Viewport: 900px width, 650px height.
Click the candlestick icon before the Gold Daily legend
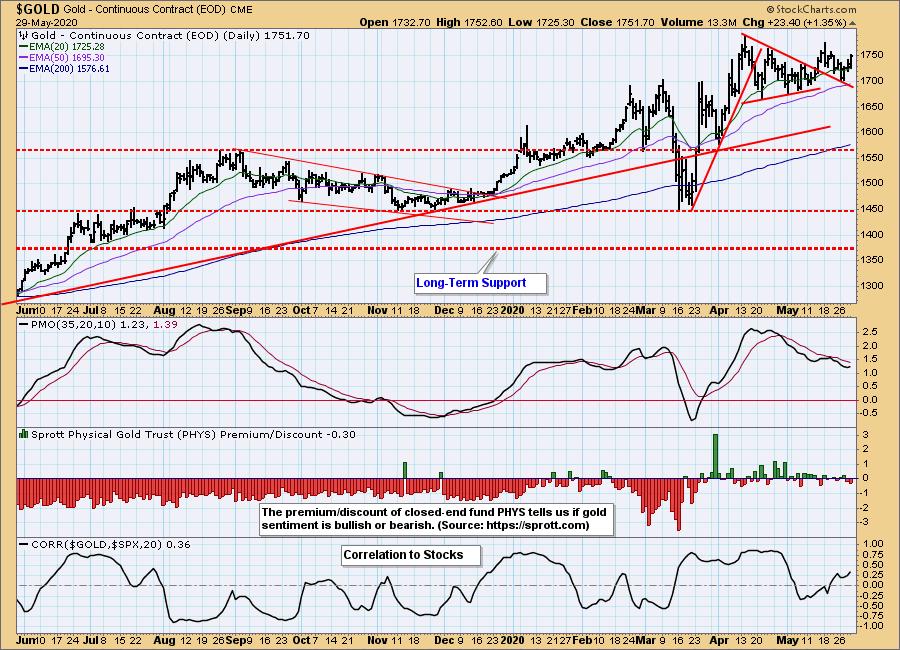[24, 36]
